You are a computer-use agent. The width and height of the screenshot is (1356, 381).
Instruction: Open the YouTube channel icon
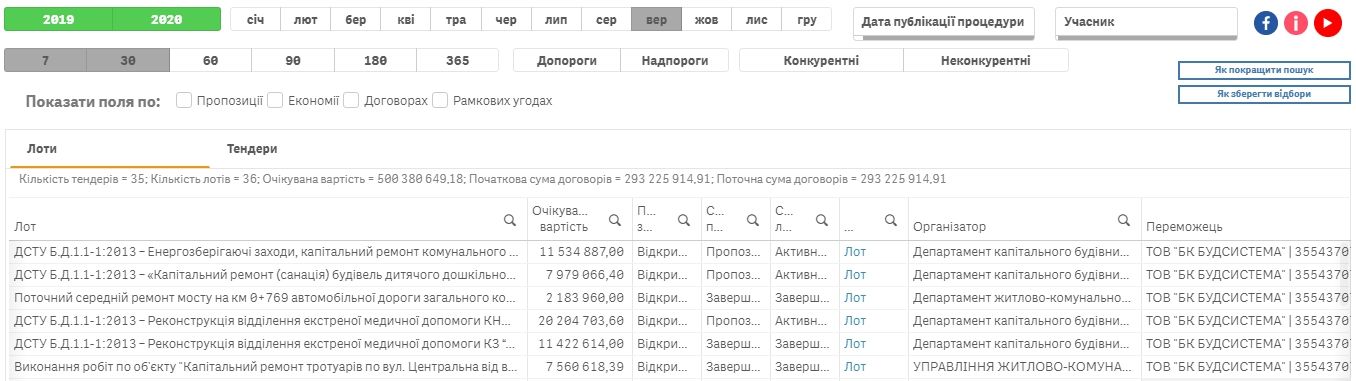[1328, 23]
